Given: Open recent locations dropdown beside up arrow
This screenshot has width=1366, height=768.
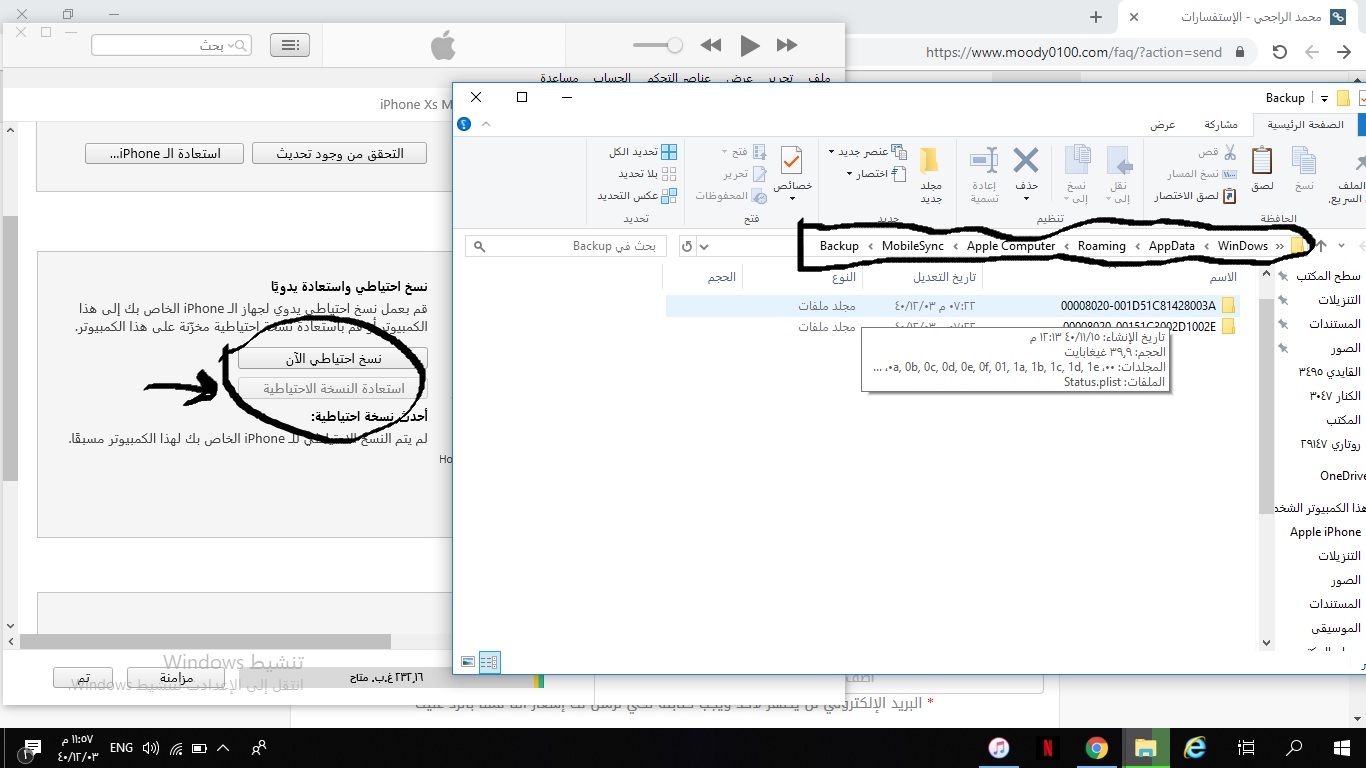Looking at the screenshot, I should (x=1341, y=246).
